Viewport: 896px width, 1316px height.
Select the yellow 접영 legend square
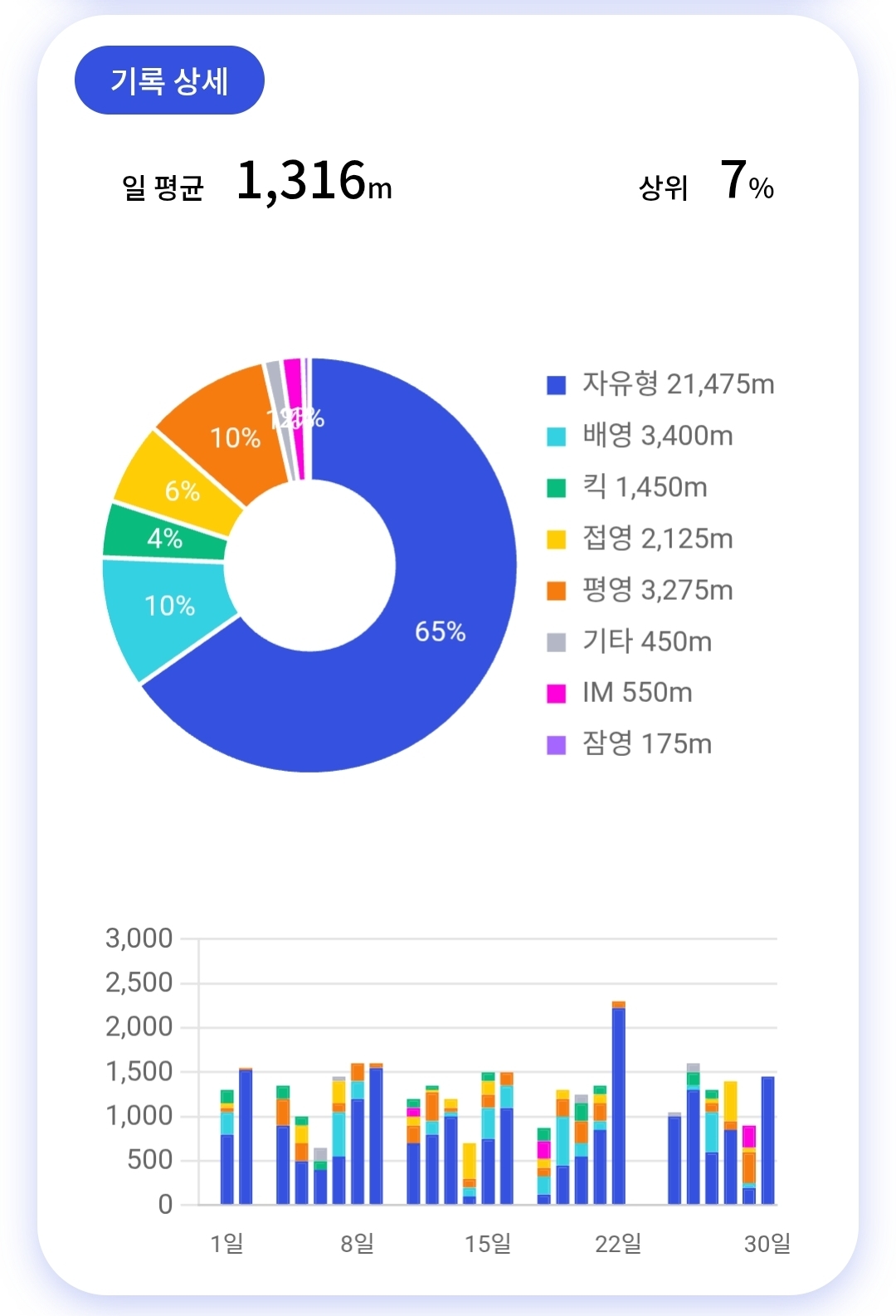coord(556,539)
